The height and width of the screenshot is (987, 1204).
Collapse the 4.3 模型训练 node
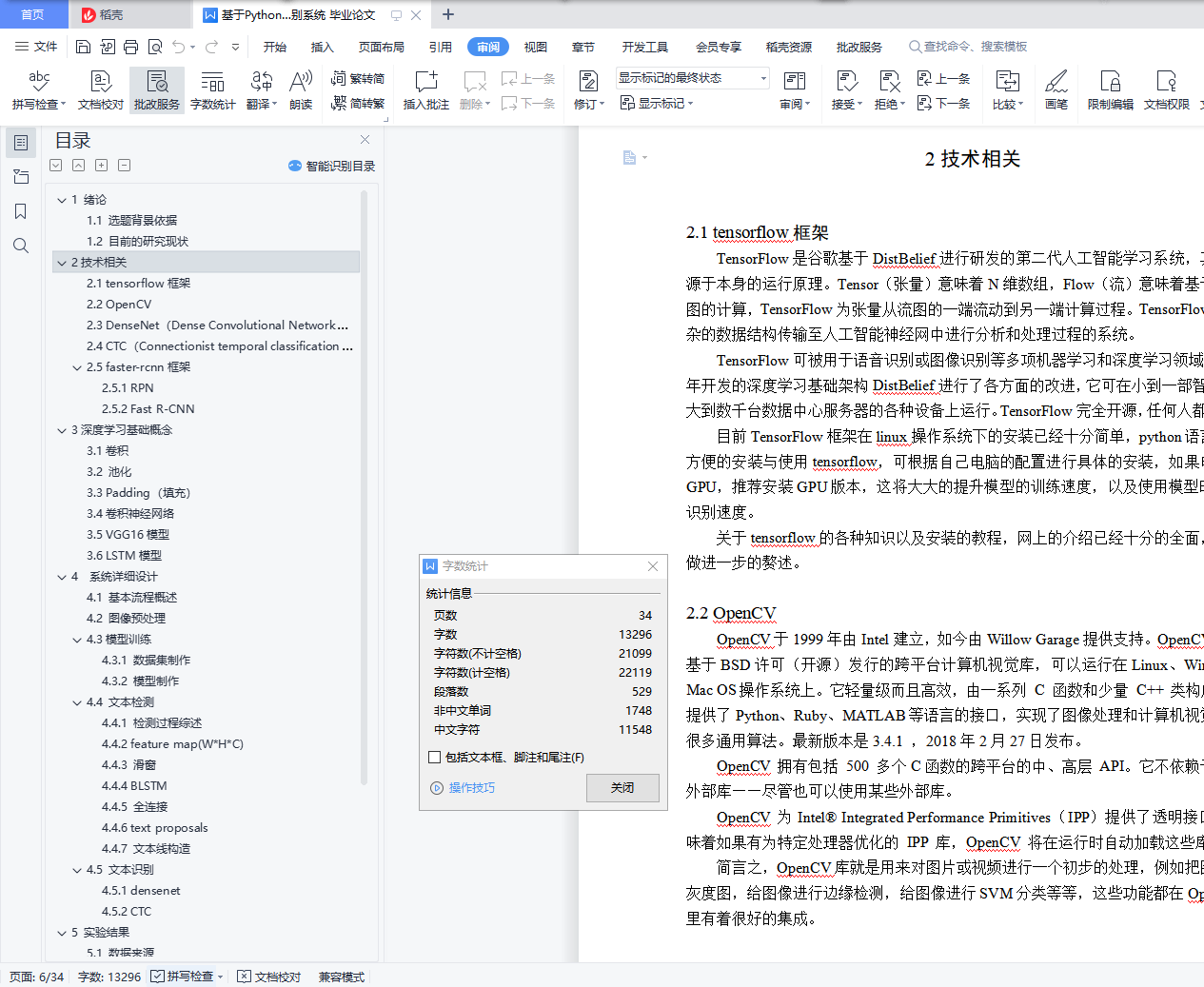click(77, 640)
